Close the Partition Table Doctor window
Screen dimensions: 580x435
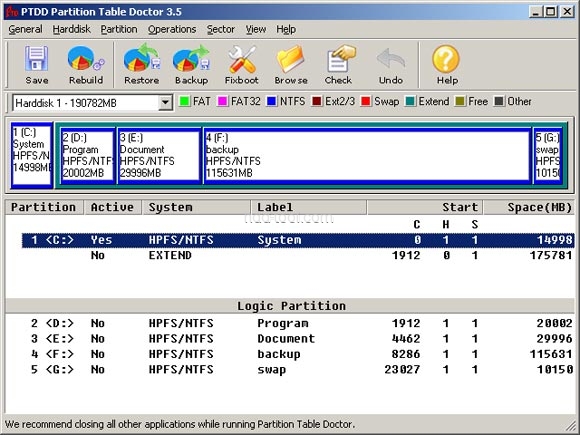click(566, 12)
